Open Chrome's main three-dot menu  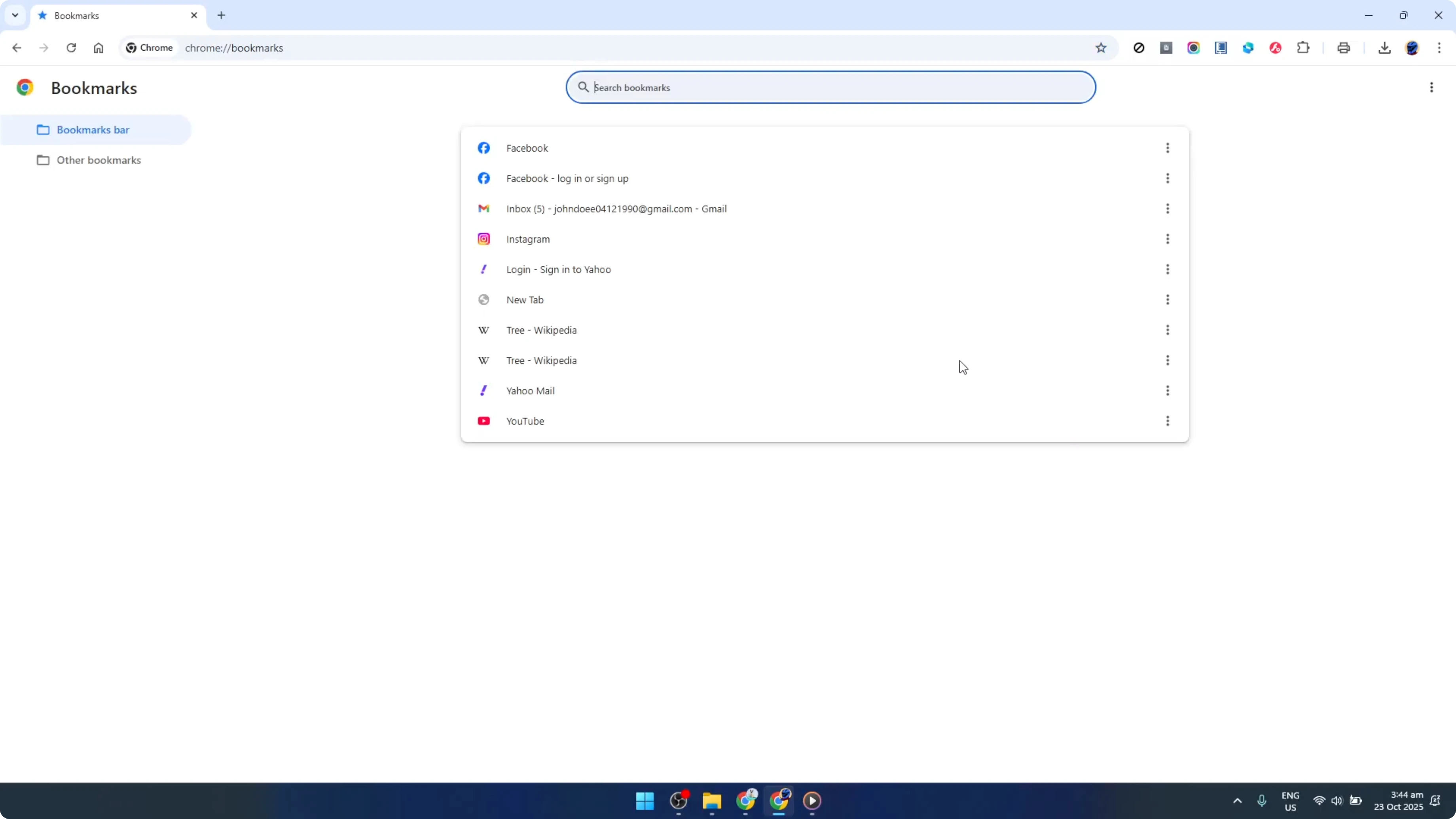tap(1440, 48)
